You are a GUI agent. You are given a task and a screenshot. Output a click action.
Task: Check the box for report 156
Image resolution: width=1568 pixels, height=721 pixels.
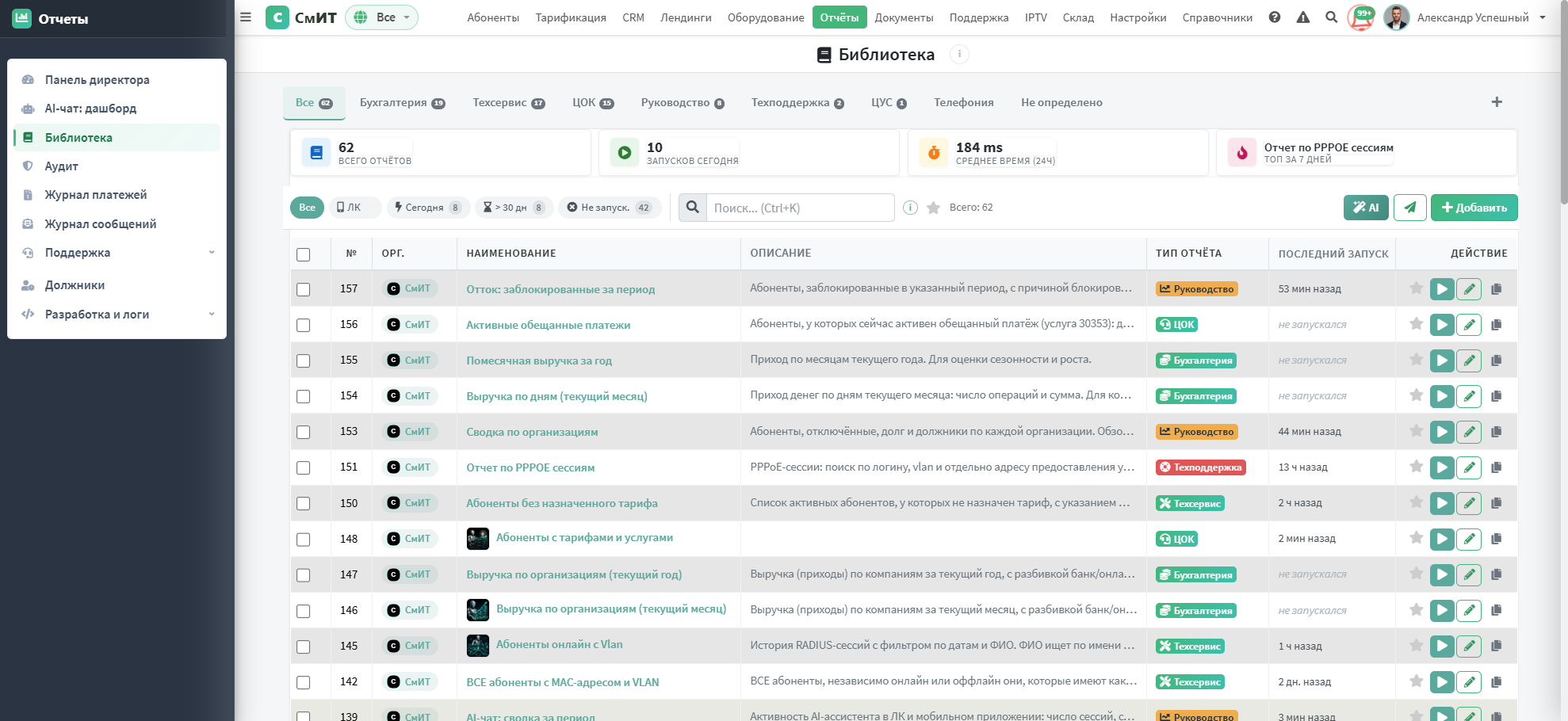click(303, 325)
